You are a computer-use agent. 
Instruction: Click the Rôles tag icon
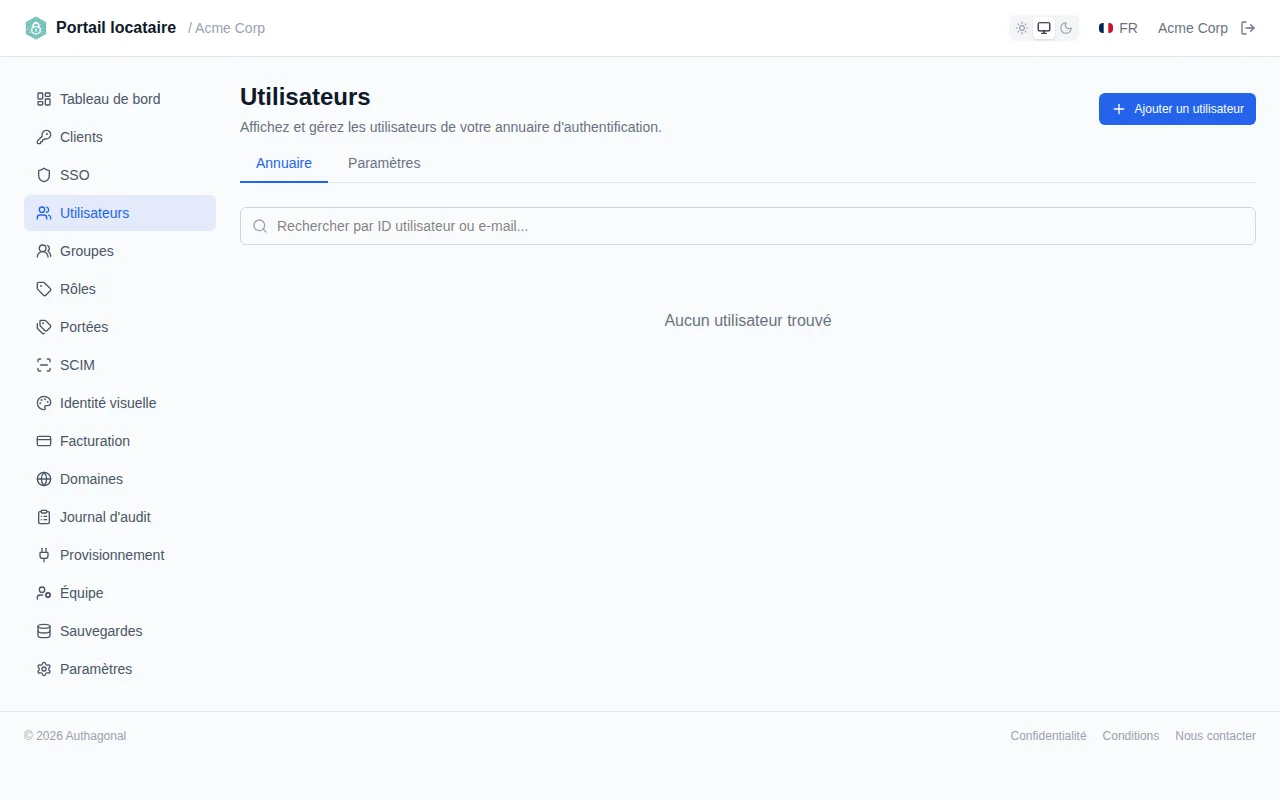(x=44, y=289)
